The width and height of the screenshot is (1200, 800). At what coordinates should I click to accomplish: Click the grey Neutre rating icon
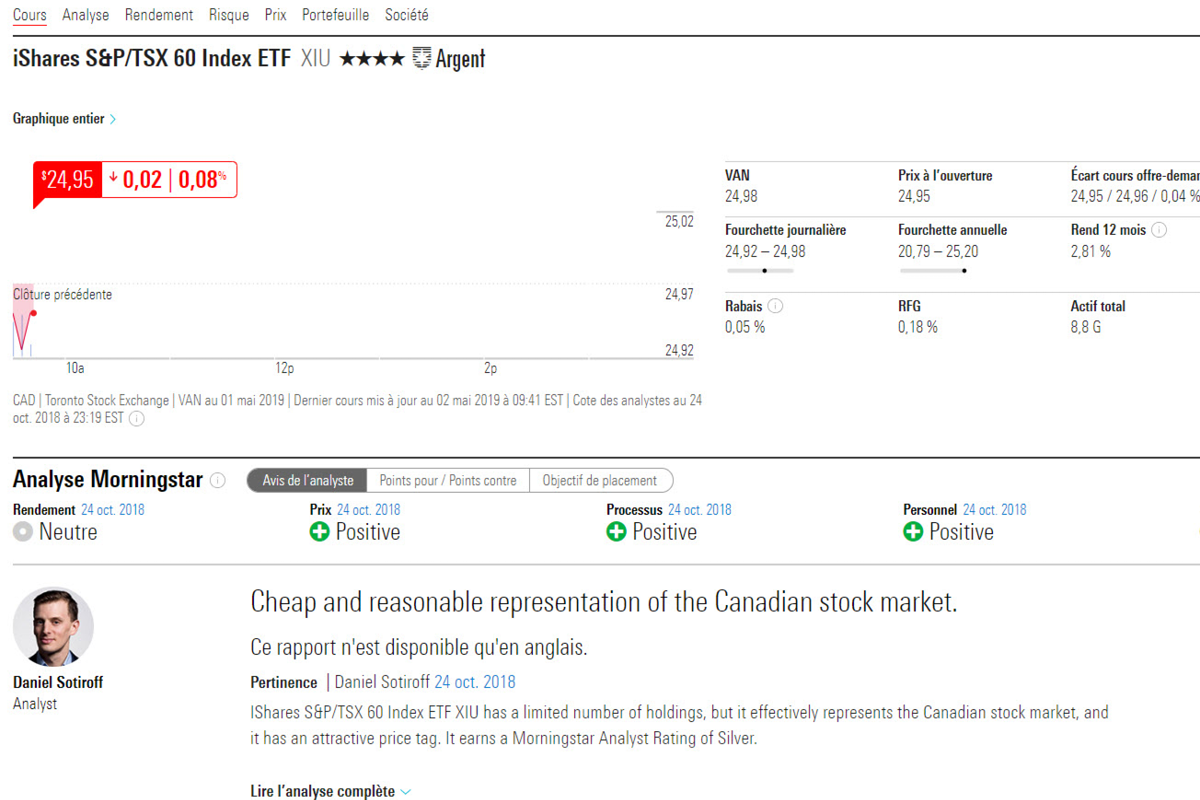(23, 532)
